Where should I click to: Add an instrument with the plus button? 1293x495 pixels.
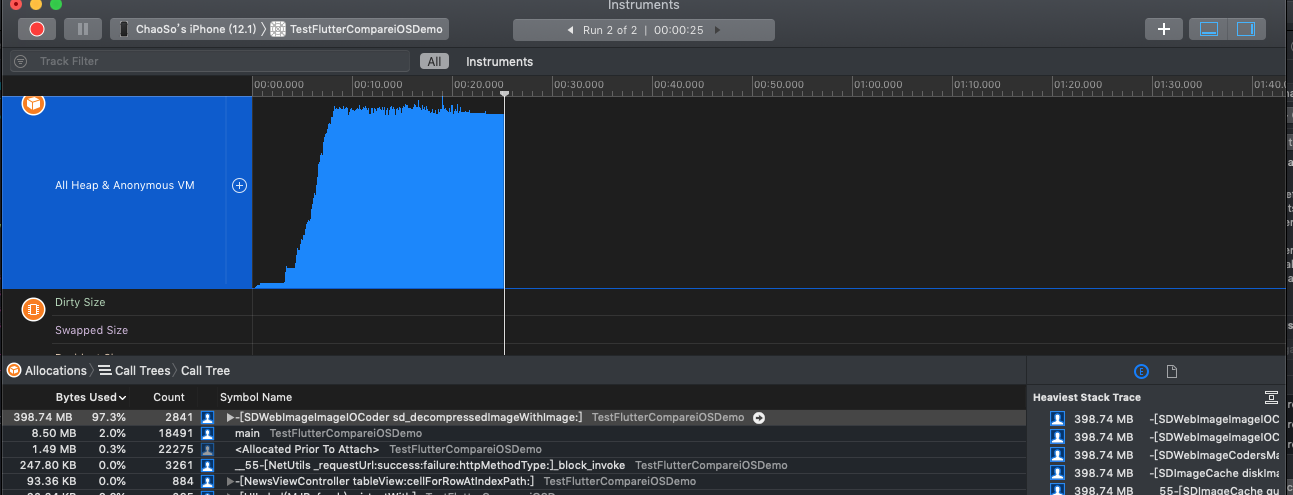(1163, 29)
